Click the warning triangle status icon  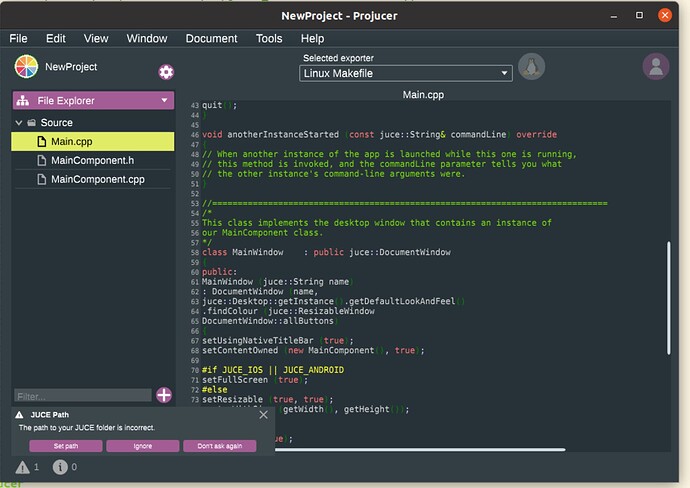22,467
